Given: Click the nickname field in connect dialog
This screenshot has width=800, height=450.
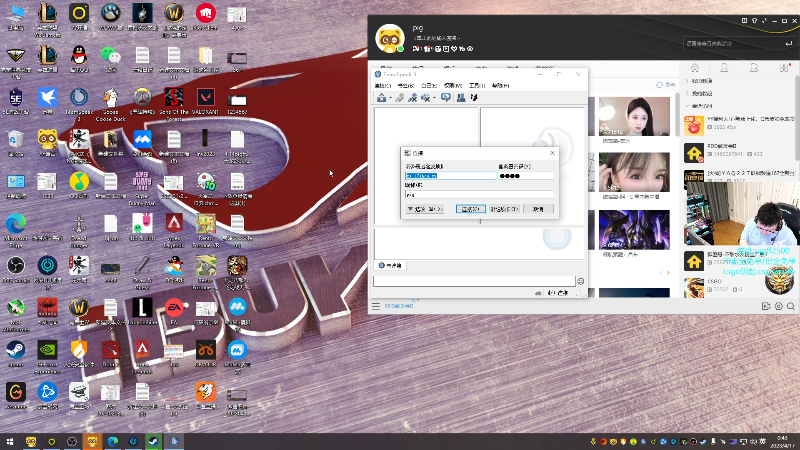Looking at the screenshot, I should tap(480, 194).
